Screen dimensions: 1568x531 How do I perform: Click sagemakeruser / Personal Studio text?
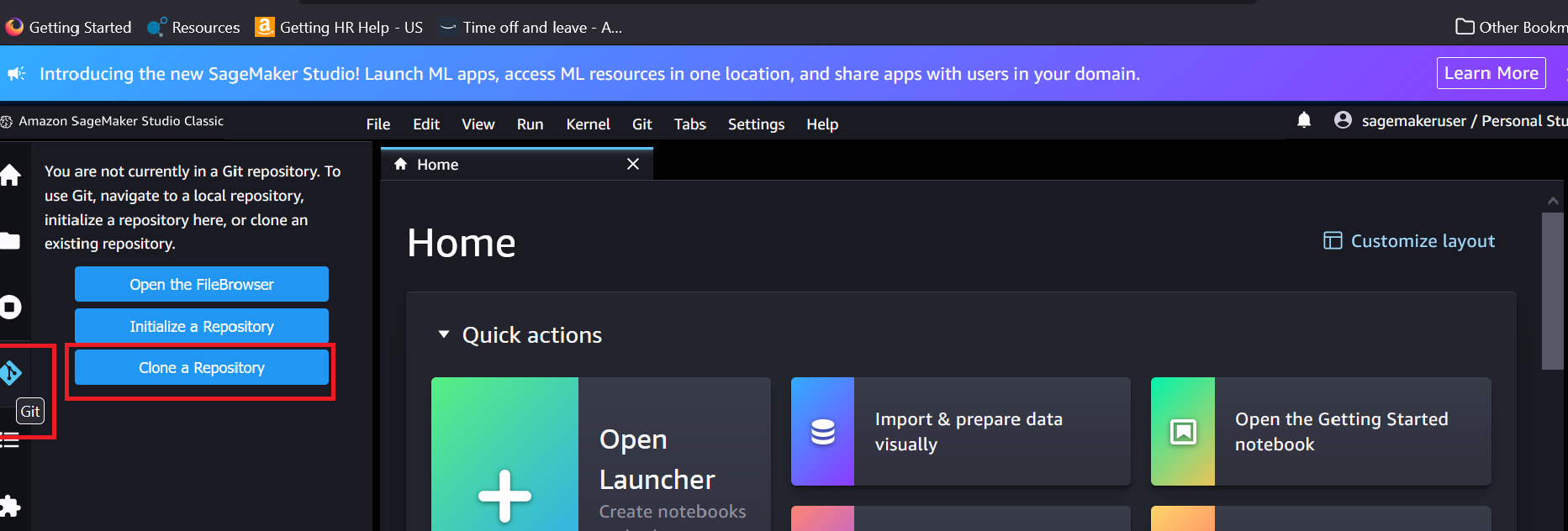coord(1465,121)
